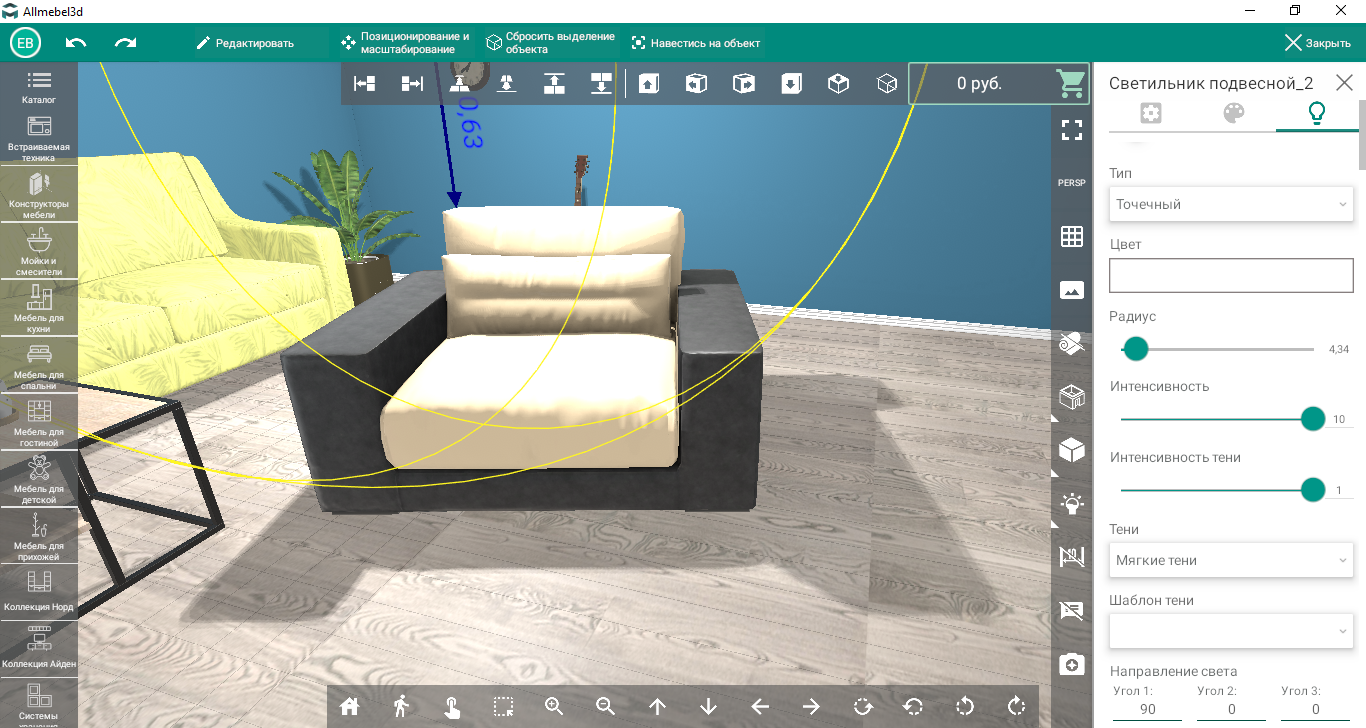
Task: Switch to the light bulb tab
Action: (x=1317, y=113)
